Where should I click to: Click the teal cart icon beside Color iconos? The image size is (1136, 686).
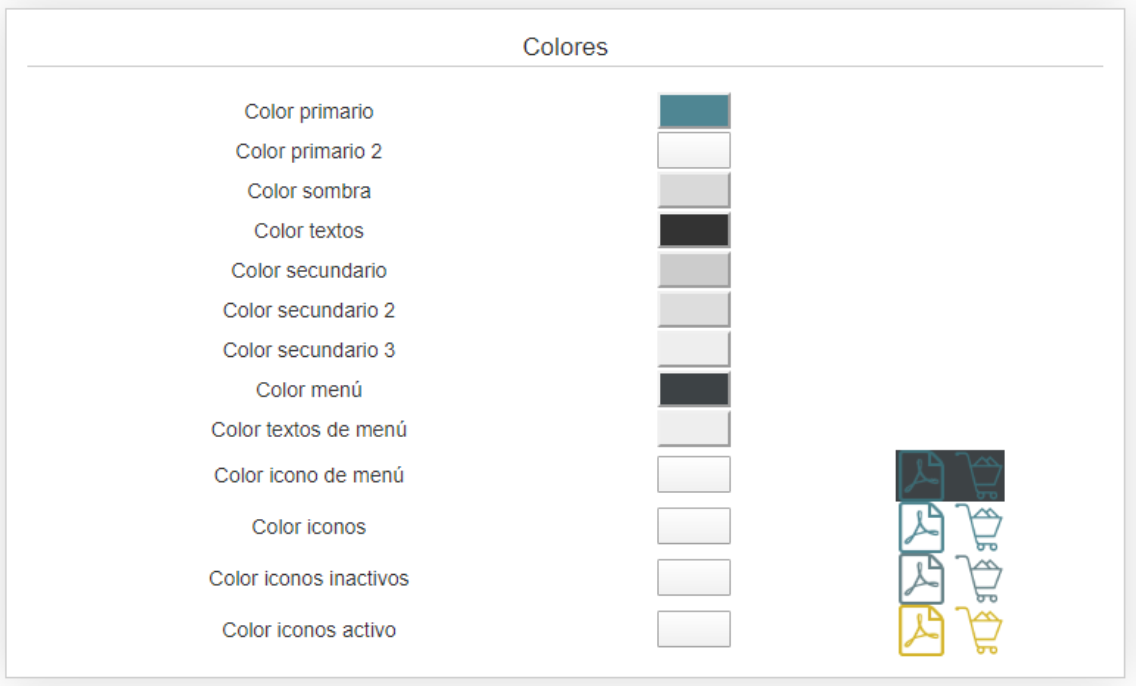[980, 527]
